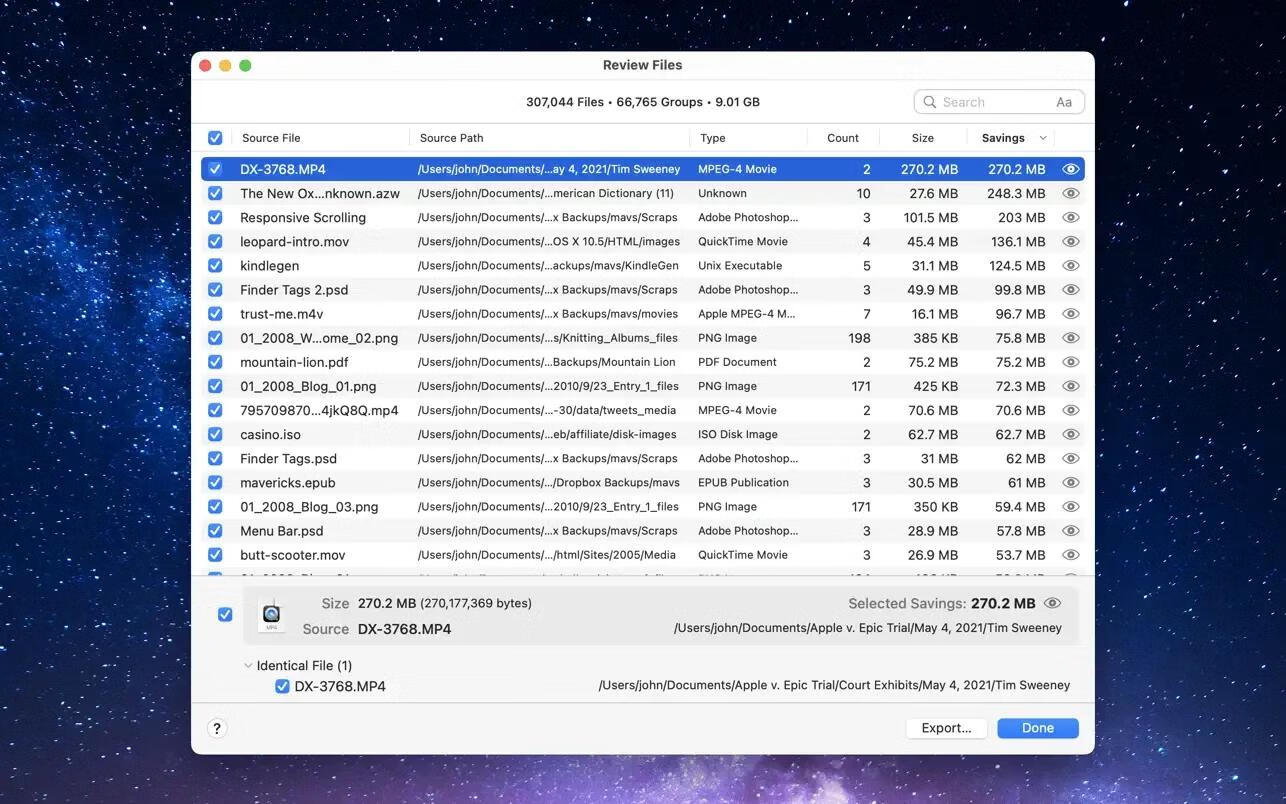Toggle the select-all checkbox in header
1286x804 pixels.
[215, 138]
